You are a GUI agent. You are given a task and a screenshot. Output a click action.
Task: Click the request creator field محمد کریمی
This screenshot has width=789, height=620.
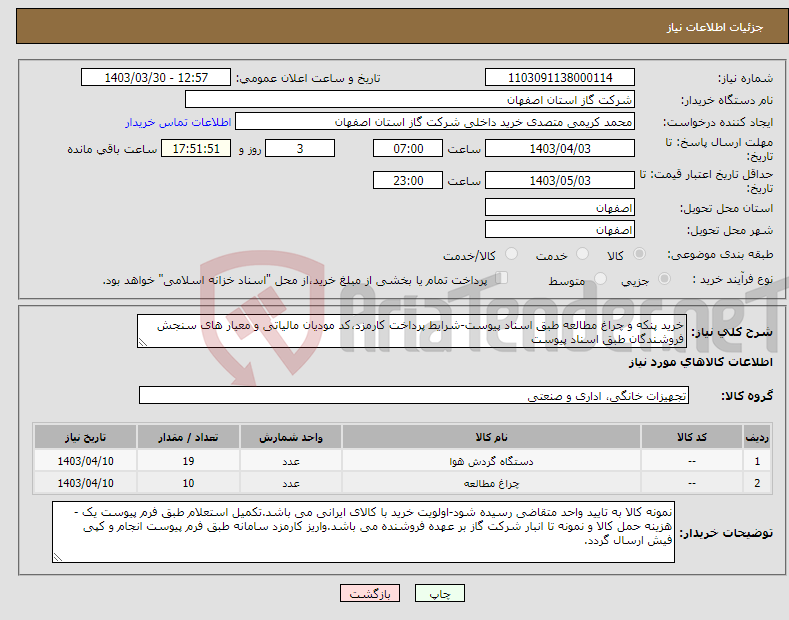(435, 121)
